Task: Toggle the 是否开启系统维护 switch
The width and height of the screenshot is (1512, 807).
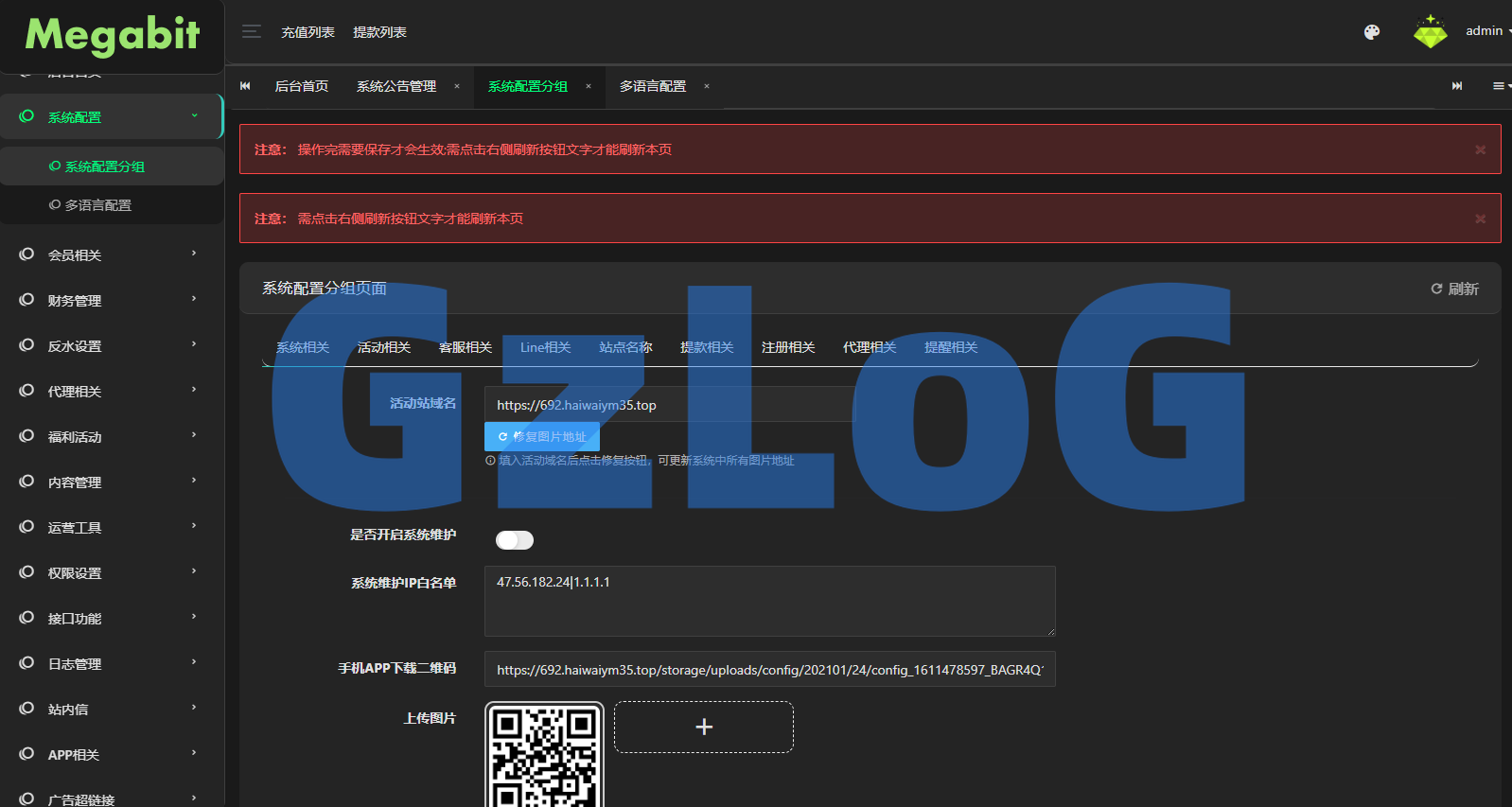Action: (515, 540)
